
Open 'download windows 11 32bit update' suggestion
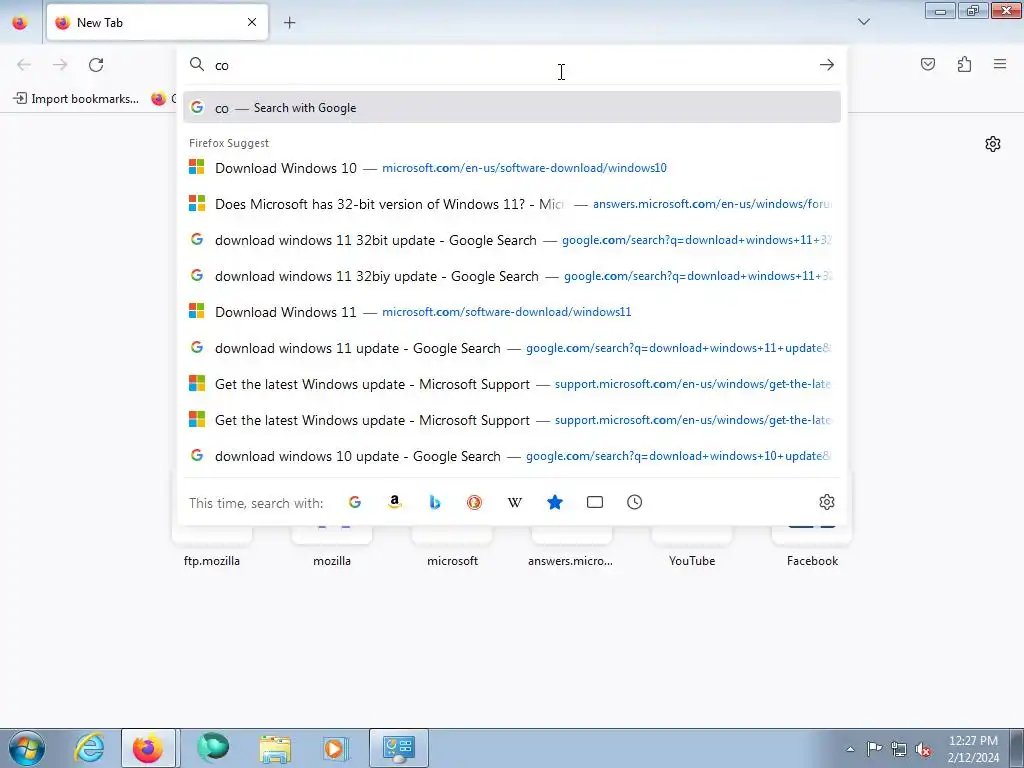point(511,240)
